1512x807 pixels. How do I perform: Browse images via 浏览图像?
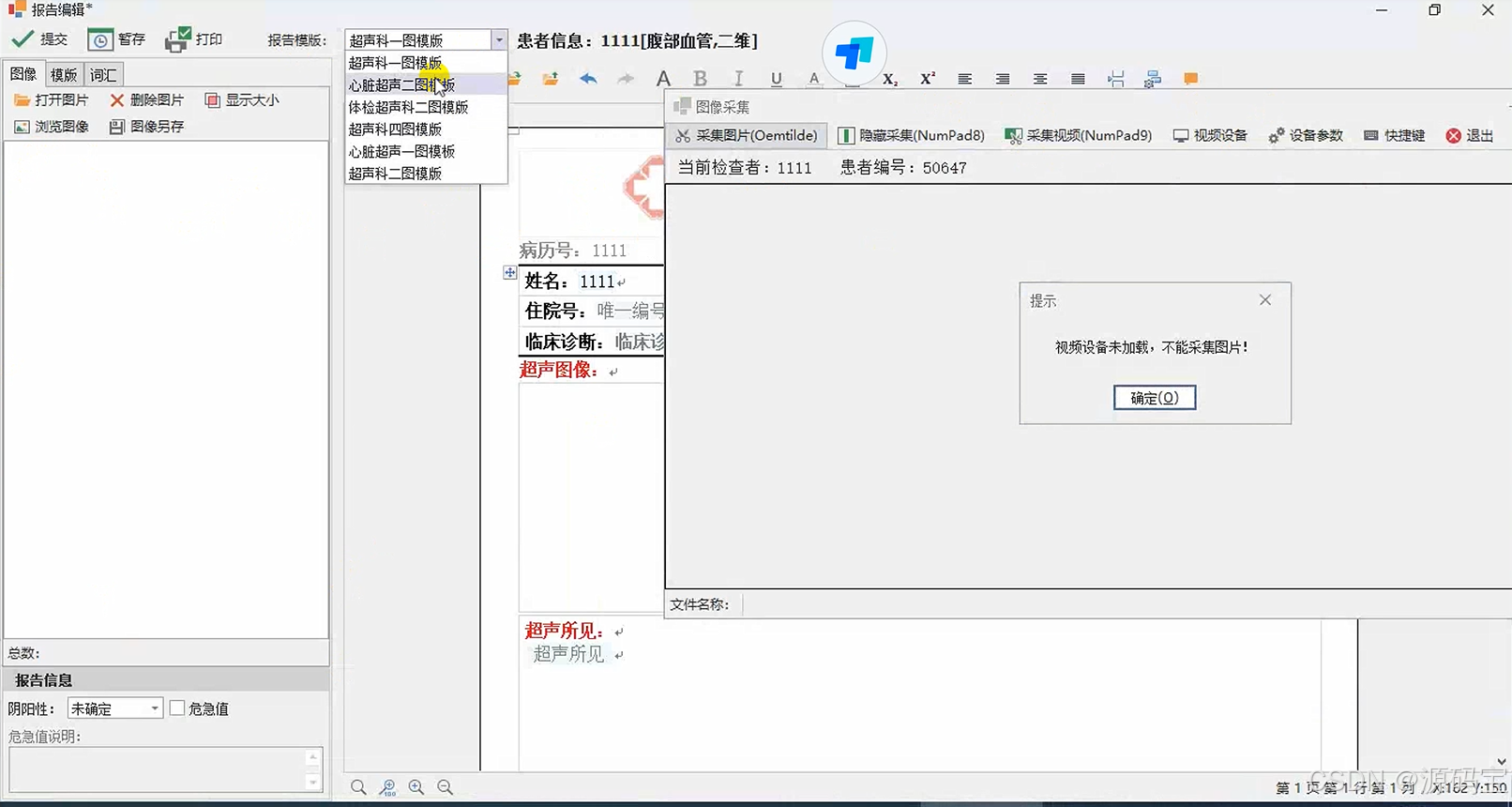(52, 126)
